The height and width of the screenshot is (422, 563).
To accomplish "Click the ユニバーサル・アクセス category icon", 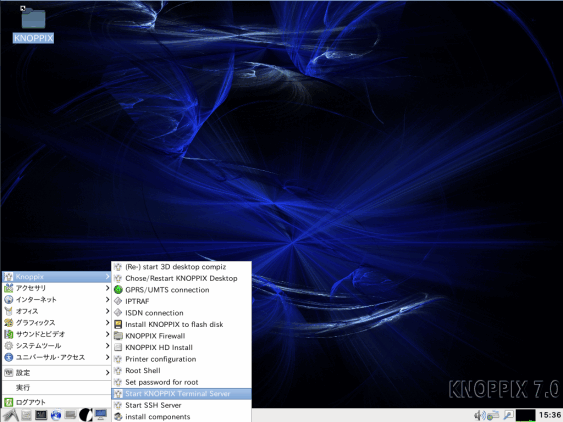I will tap(8, 357).
